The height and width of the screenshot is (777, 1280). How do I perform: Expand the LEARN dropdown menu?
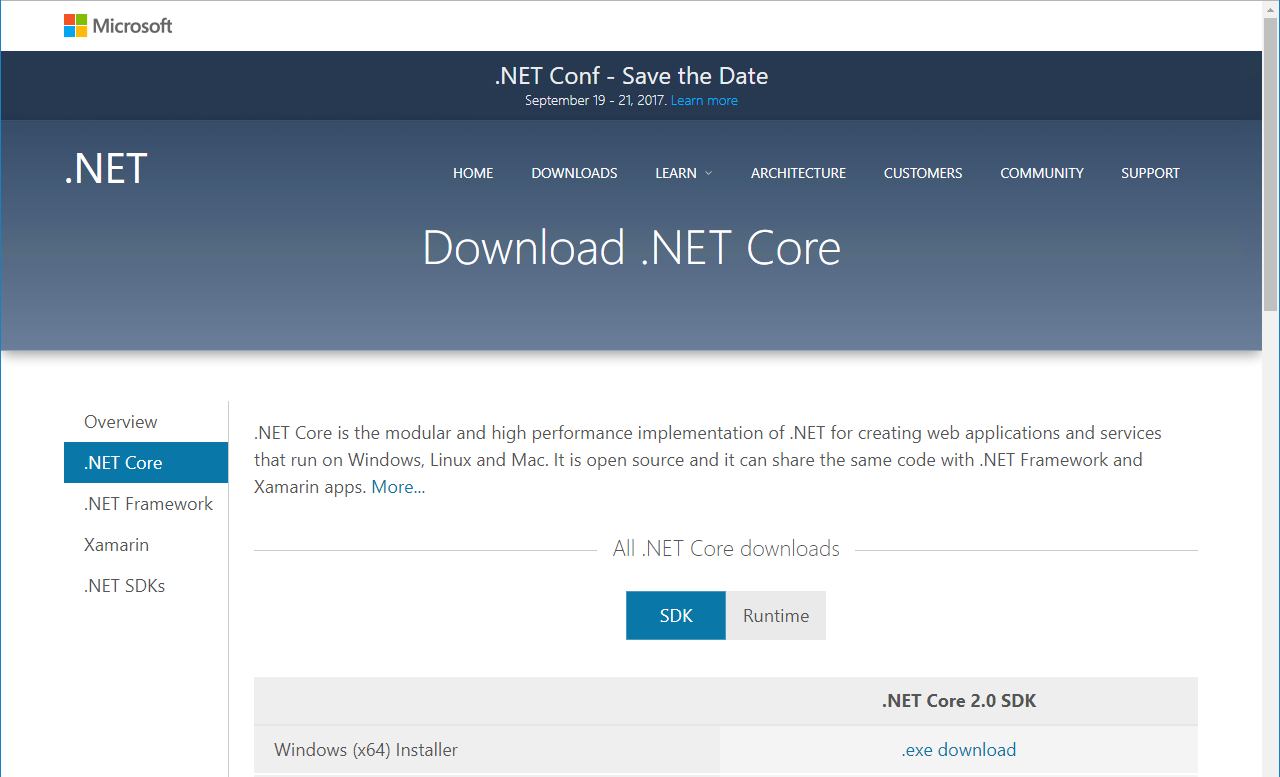click(x=684, y=173)
